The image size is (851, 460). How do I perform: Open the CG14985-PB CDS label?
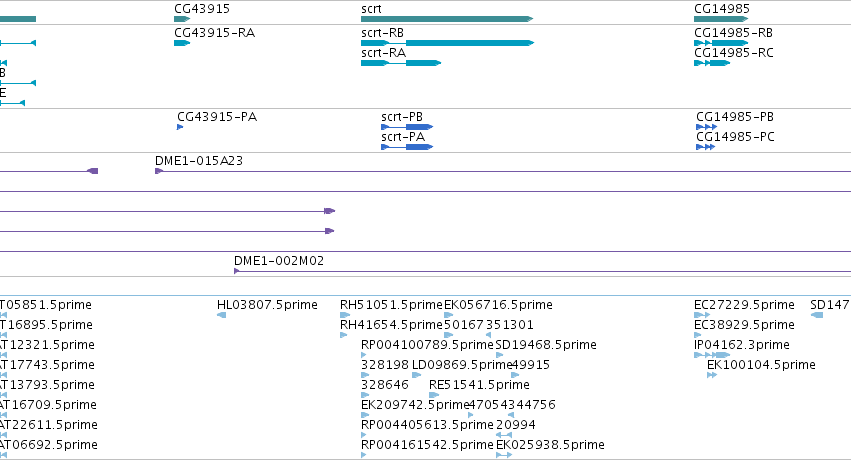pyautogui.click(x=735, y=117)
